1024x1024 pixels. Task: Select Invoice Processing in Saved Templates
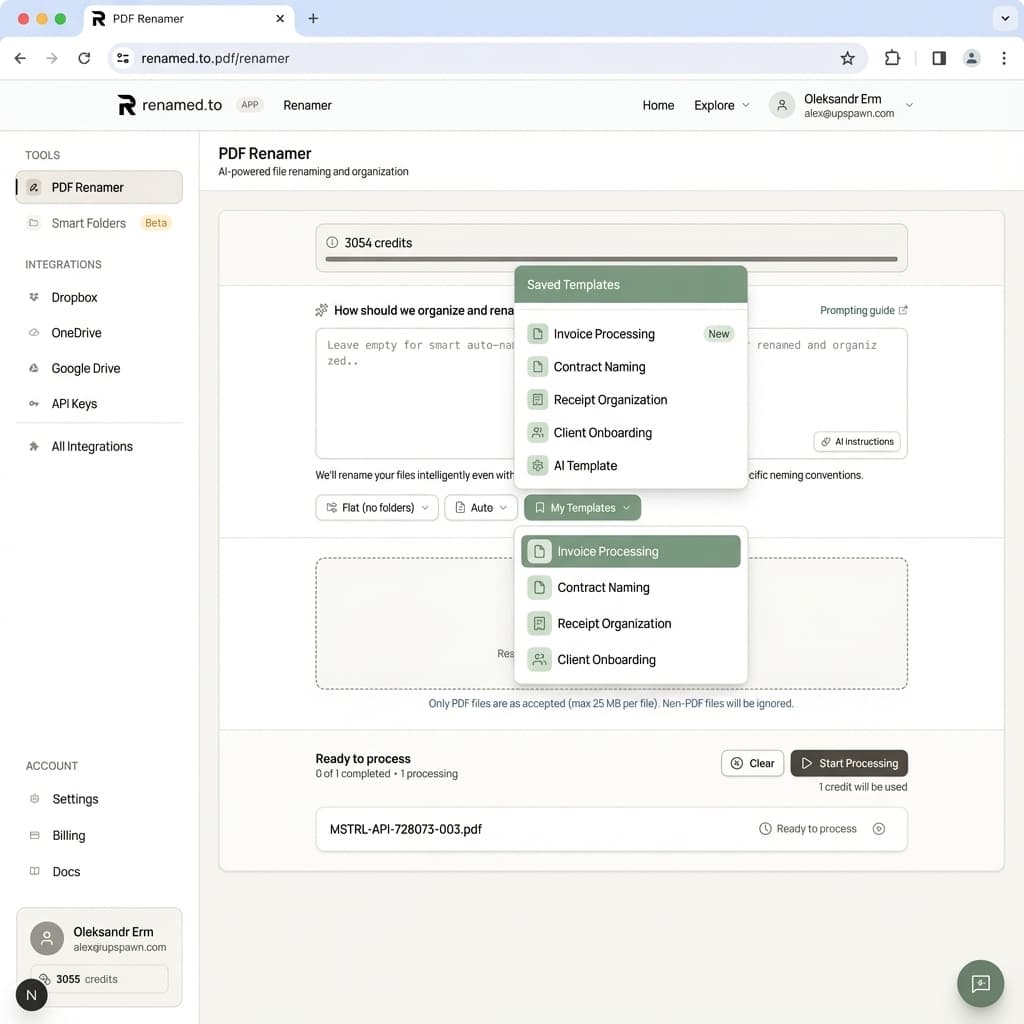pos(602,333)
